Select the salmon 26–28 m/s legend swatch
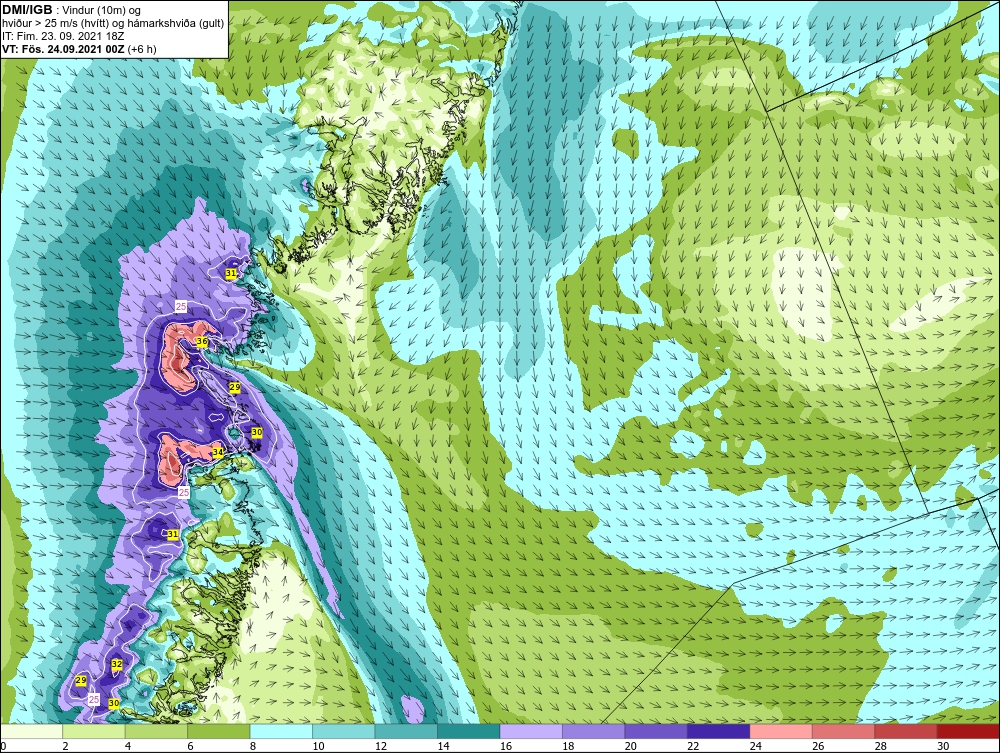The image size is (1000, 753). pyautogui.click(x=844, y=731)
